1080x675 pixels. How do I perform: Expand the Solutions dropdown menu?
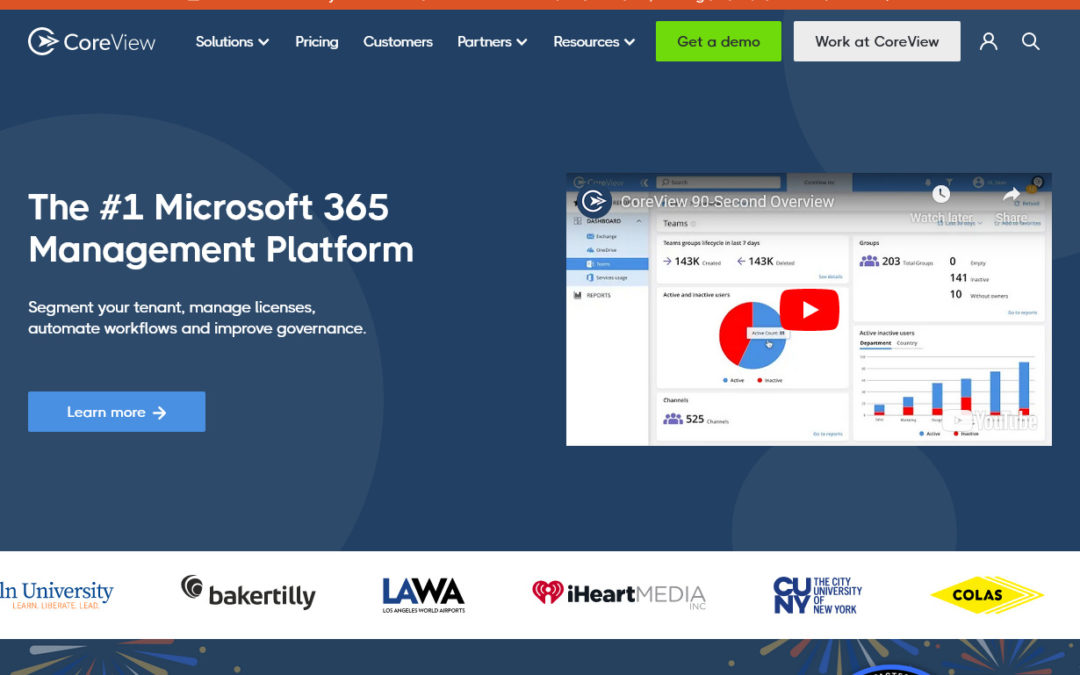[x=232, y=41]
